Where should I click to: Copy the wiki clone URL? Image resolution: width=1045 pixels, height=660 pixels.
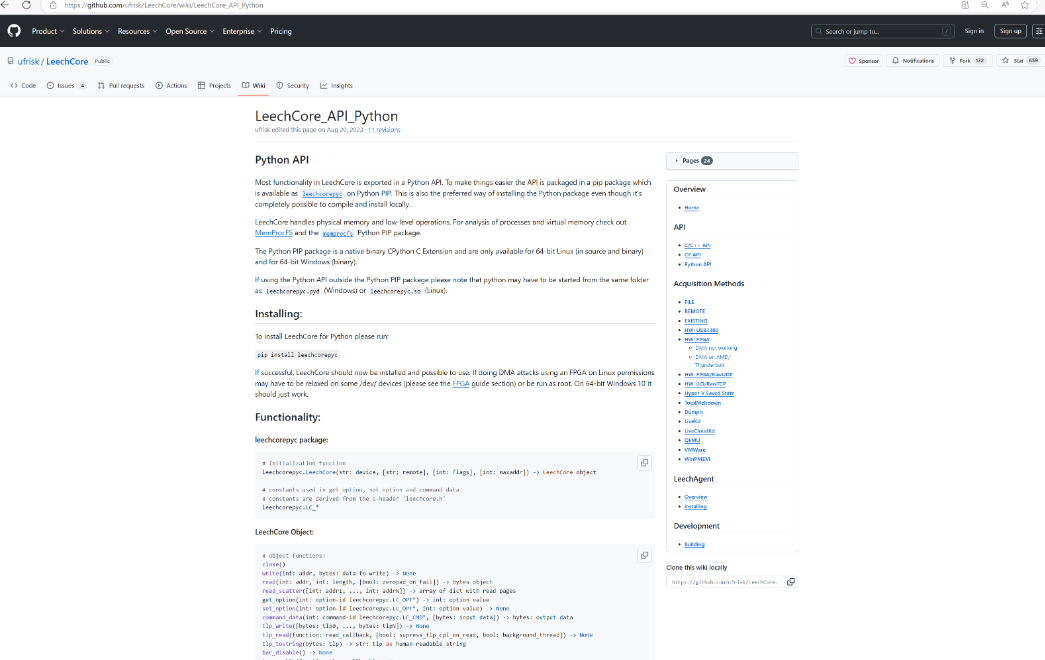tap(791, 582)
